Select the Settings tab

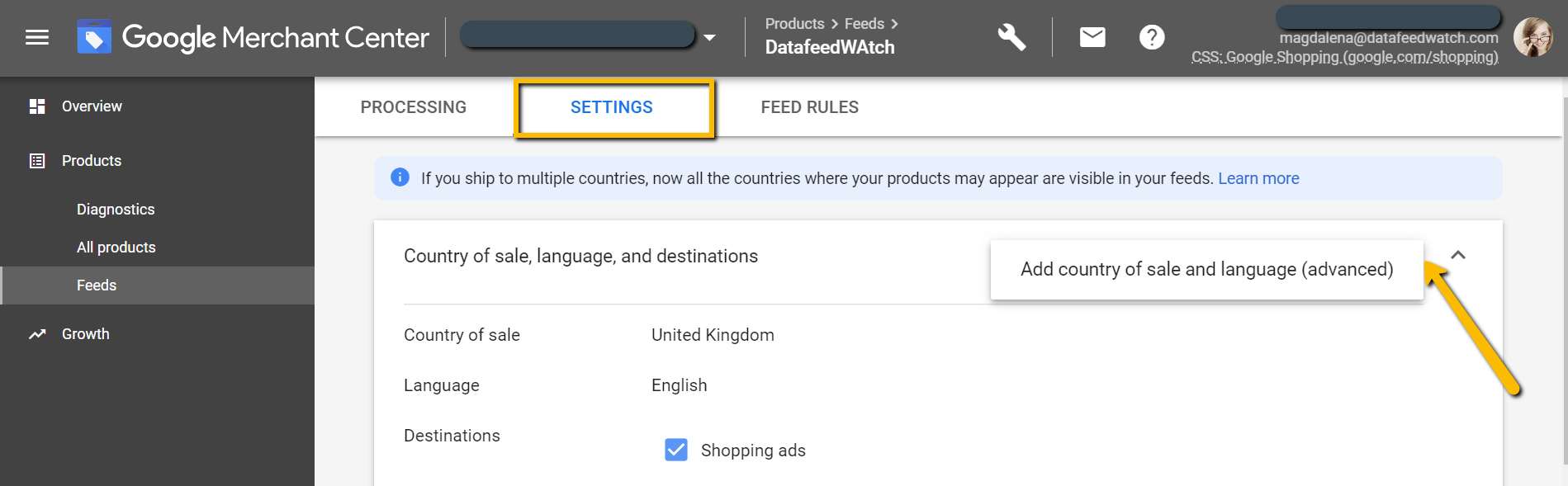pyautogui.click(x=612, y=107)
